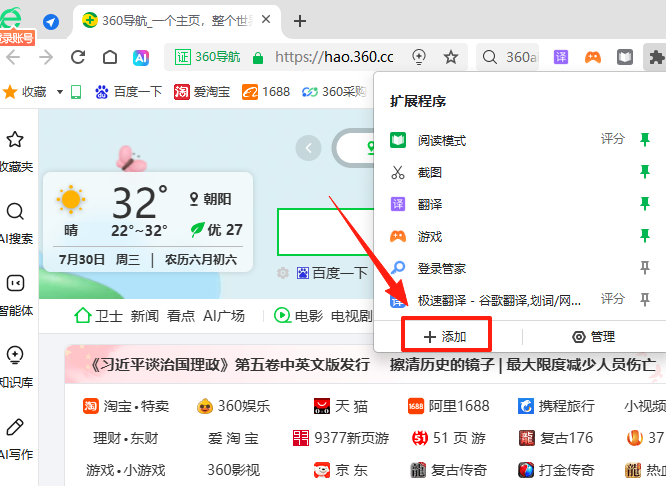Click the 360ai search field
Screen dimensions: 666x486
pyautogui.click(x=522, y=57)
